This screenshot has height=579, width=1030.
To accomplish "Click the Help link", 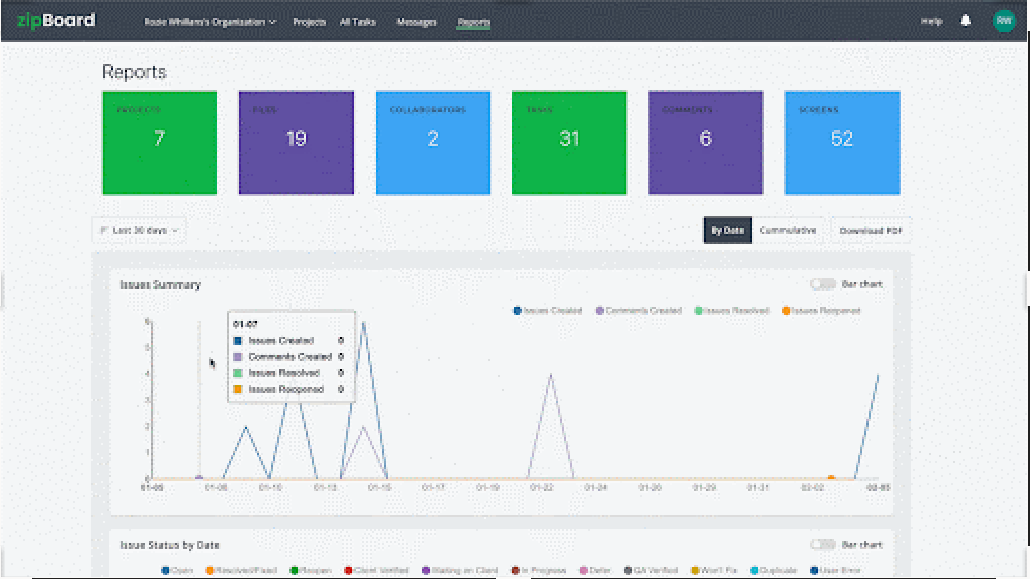I will pos(931,22).
